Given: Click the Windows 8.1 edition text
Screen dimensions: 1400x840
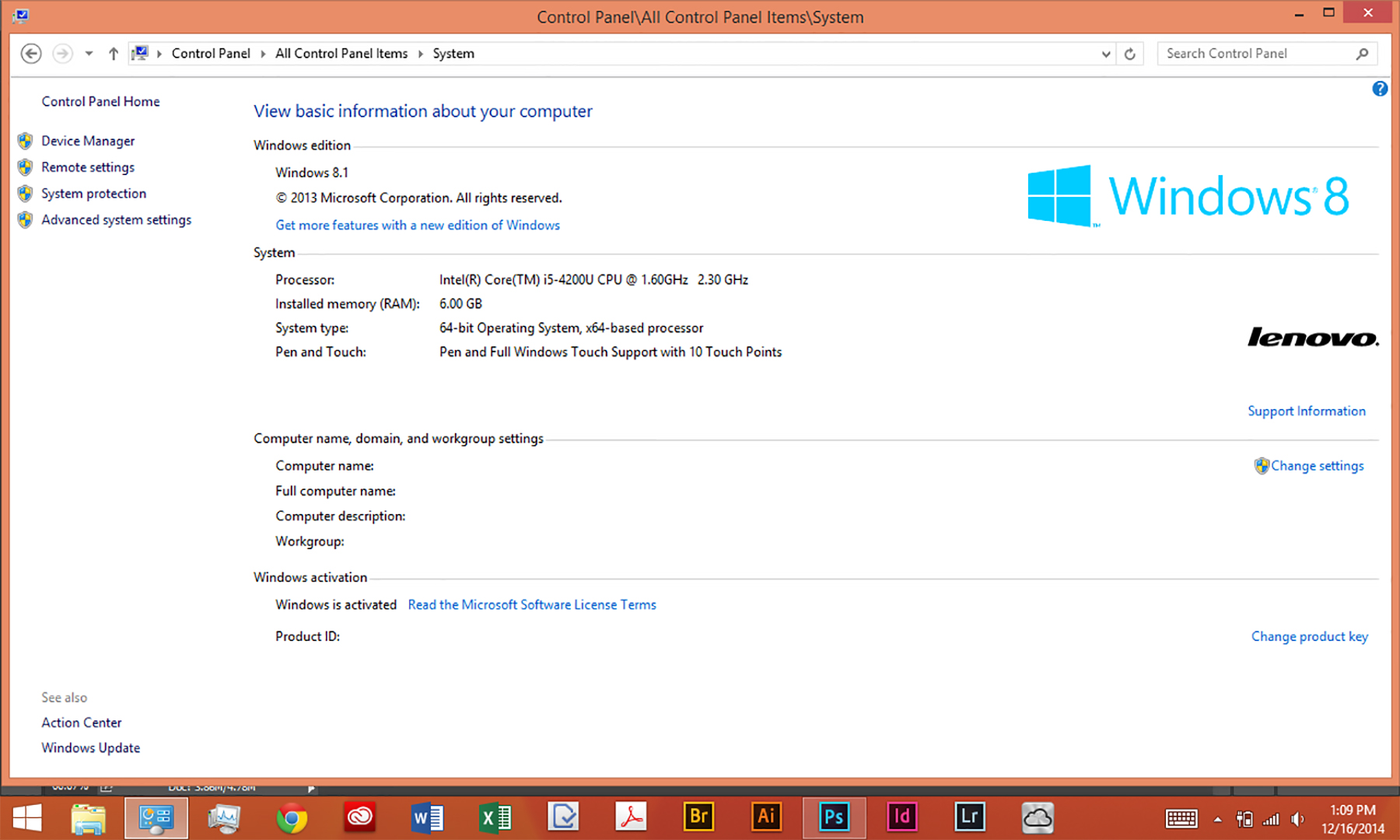Looking at the screenshot, I should point(312,173).
